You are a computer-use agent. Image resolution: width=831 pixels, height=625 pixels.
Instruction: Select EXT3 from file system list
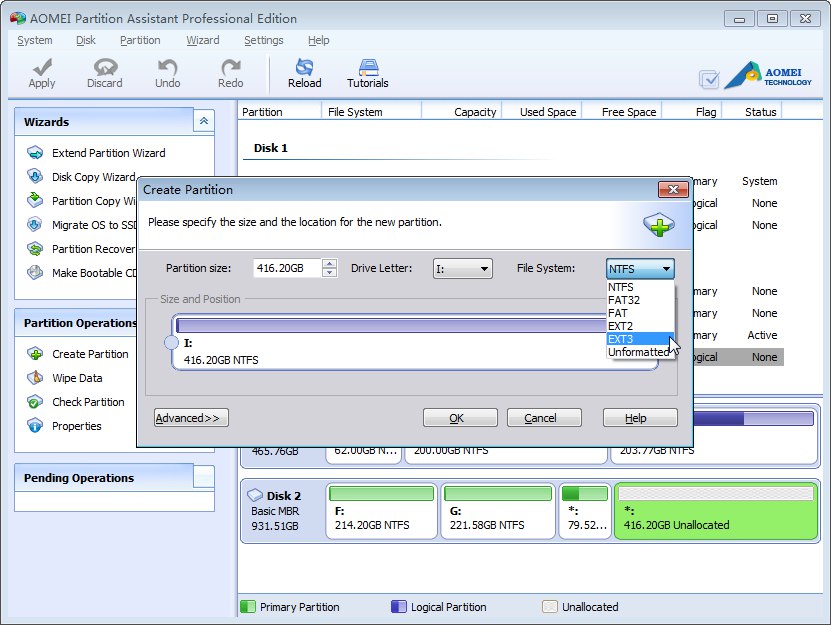point(640,339)
